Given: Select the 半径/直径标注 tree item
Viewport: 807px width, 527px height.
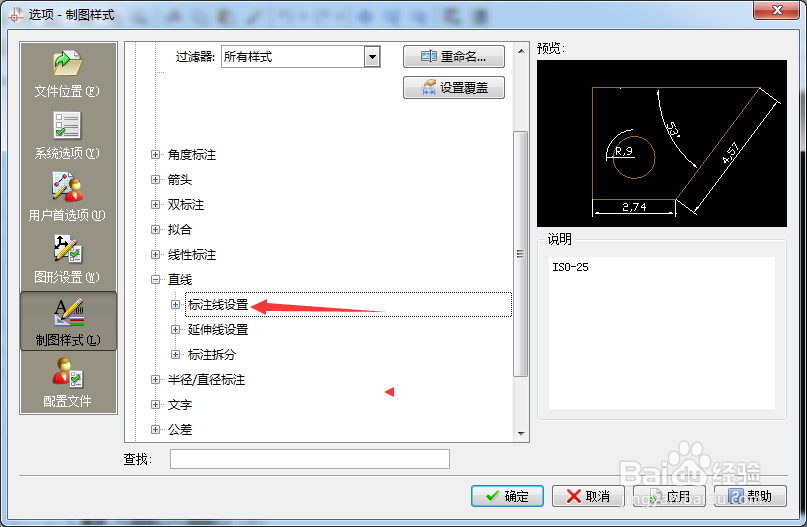Looking at the screenshot, I should 206,379.
